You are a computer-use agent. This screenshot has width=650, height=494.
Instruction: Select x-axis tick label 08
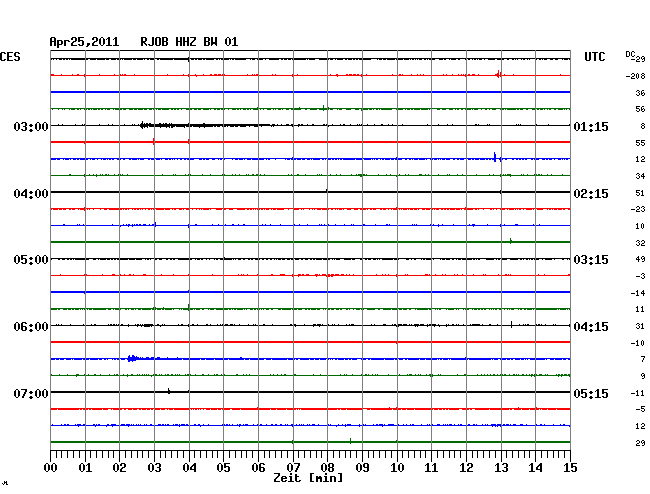click(x=327, y=467)
